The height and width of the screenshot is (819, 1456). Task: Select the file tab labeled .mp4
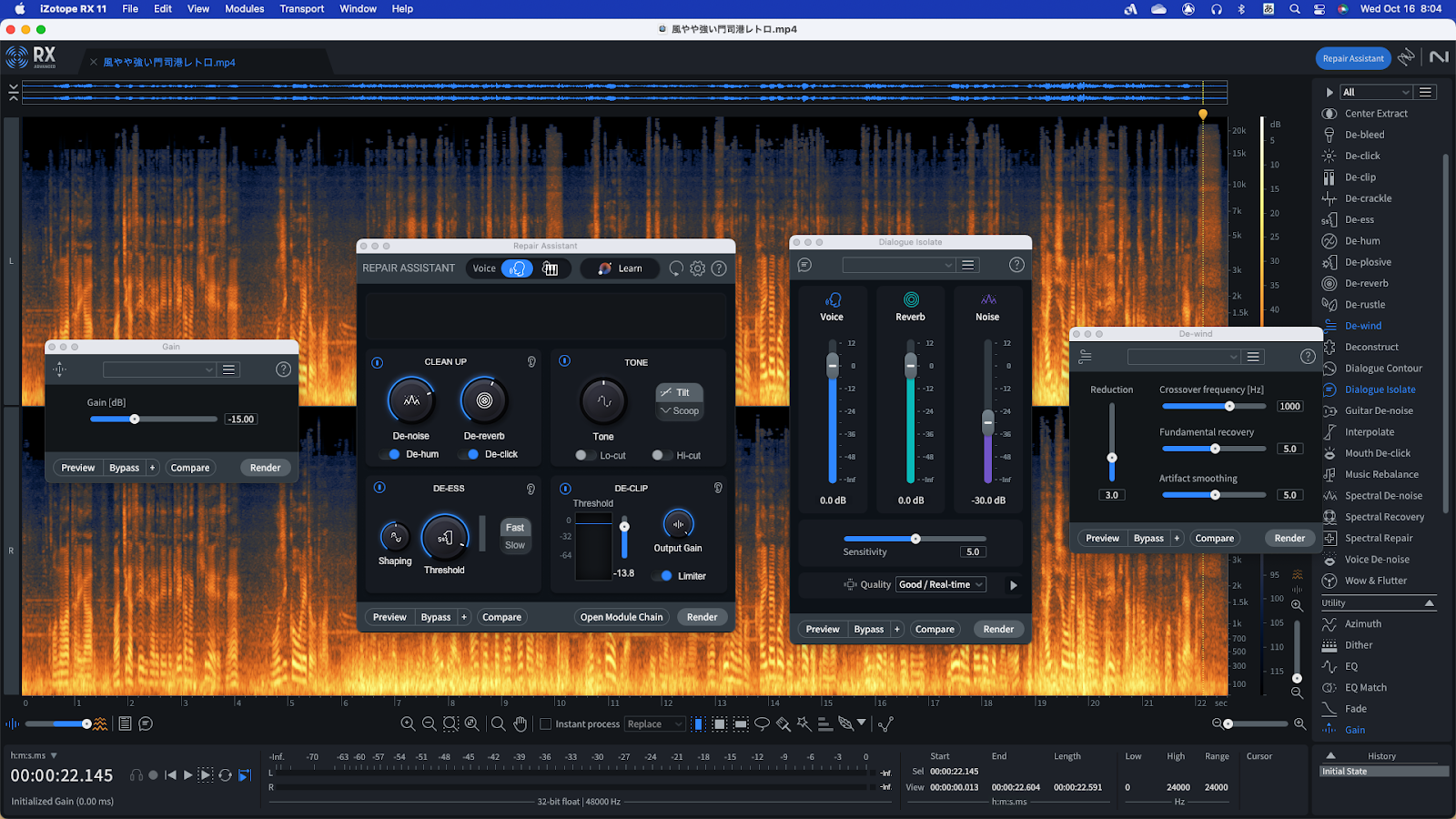coord(169,63)
